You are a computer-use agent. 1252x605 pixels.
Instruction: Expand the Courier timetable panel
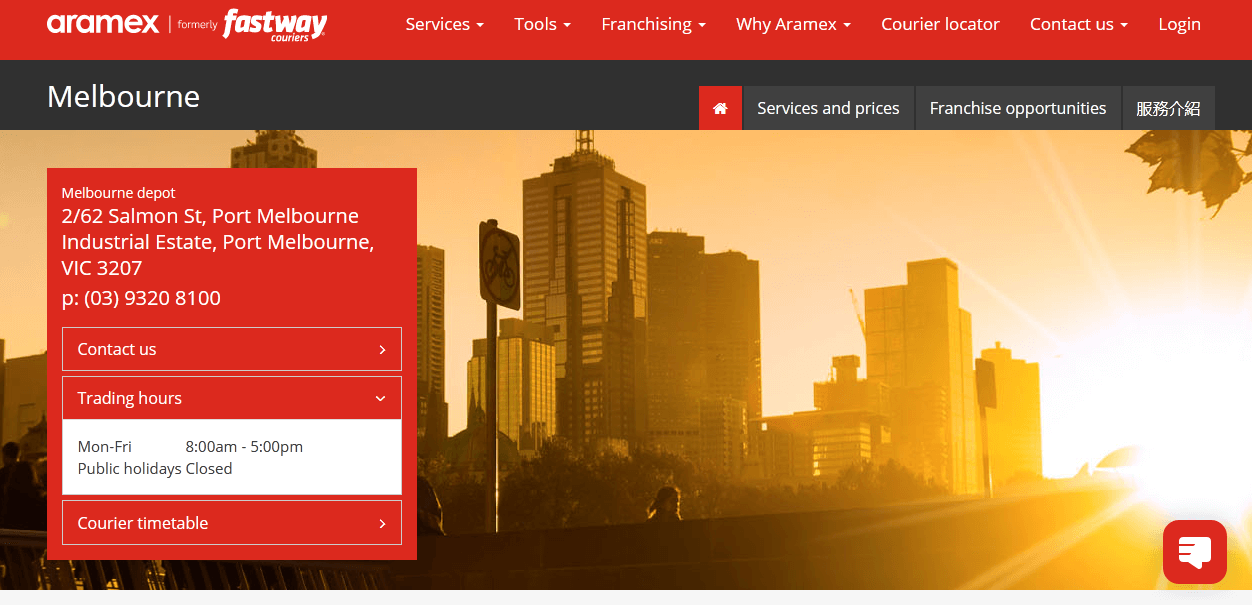coord(232,523)
